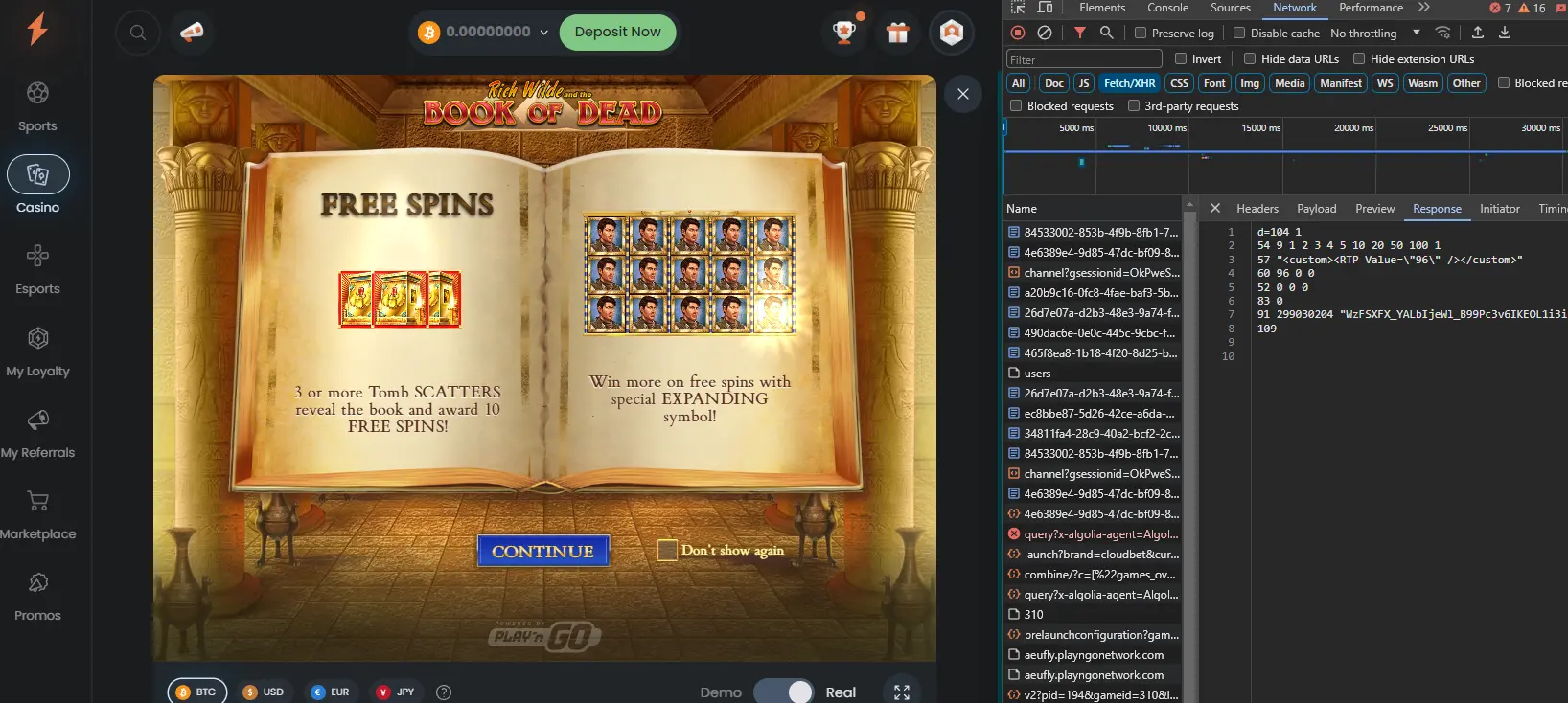Check the Hide data URLs checkbox
Viewport: 1568px width, 703px height.
1250,58
